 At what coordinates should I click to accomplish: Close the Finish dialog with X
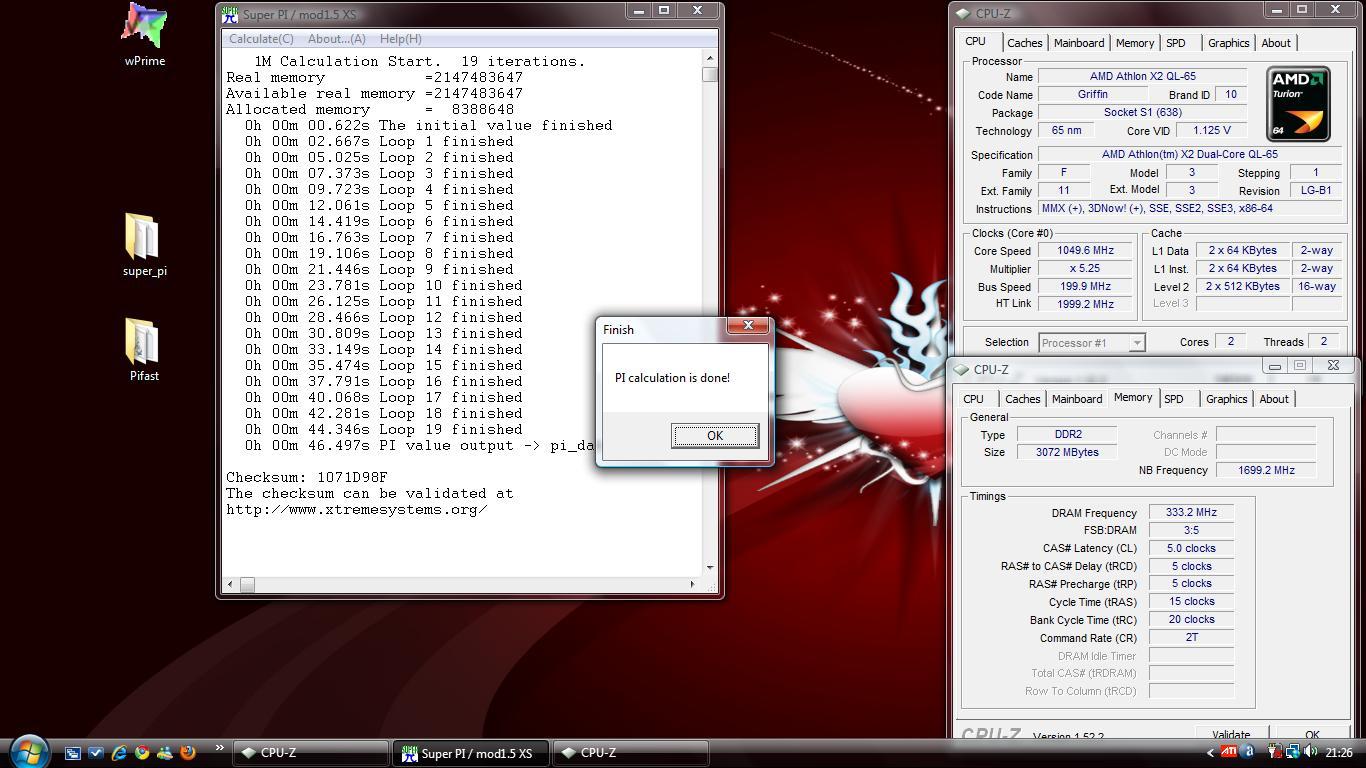tap(748, 326)
